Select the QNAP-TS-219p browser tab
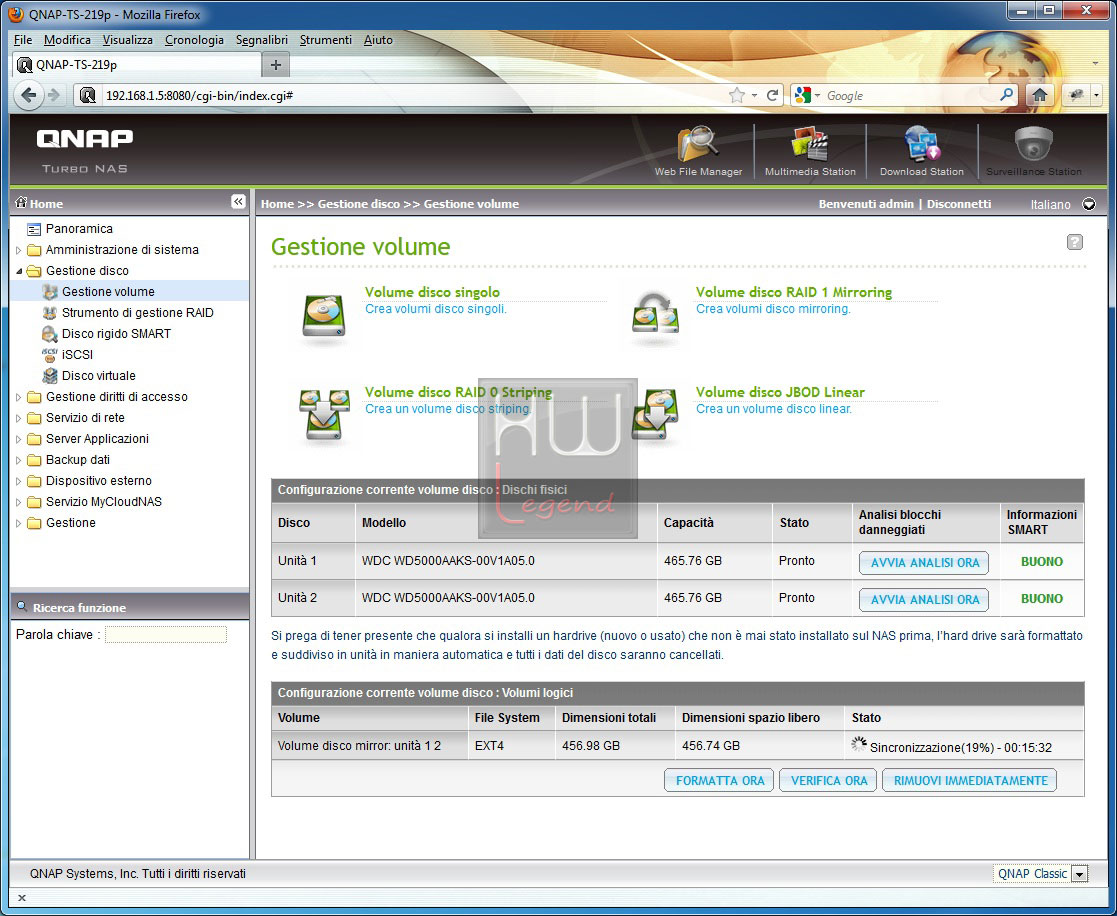Image resolution: width=1117 pixels, height=916 pixels. pos(137,65)
